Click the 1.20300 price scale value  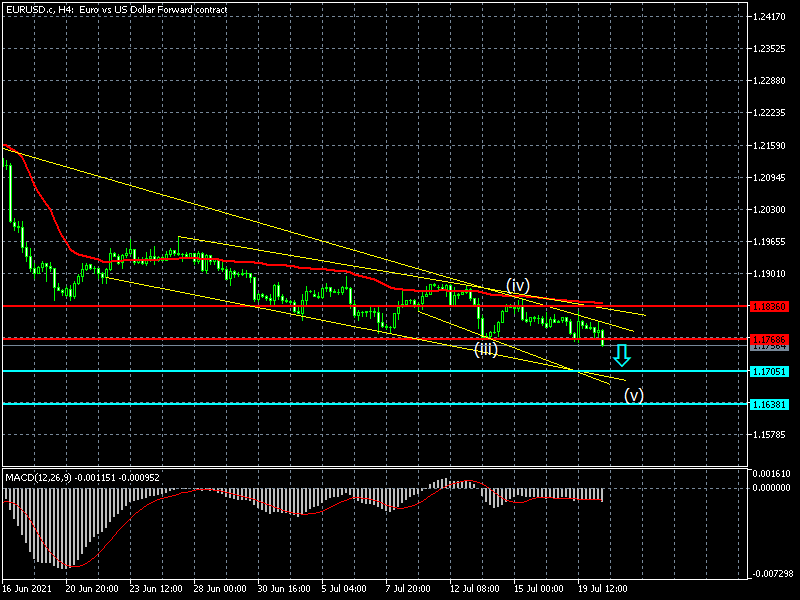coord(771,210)
